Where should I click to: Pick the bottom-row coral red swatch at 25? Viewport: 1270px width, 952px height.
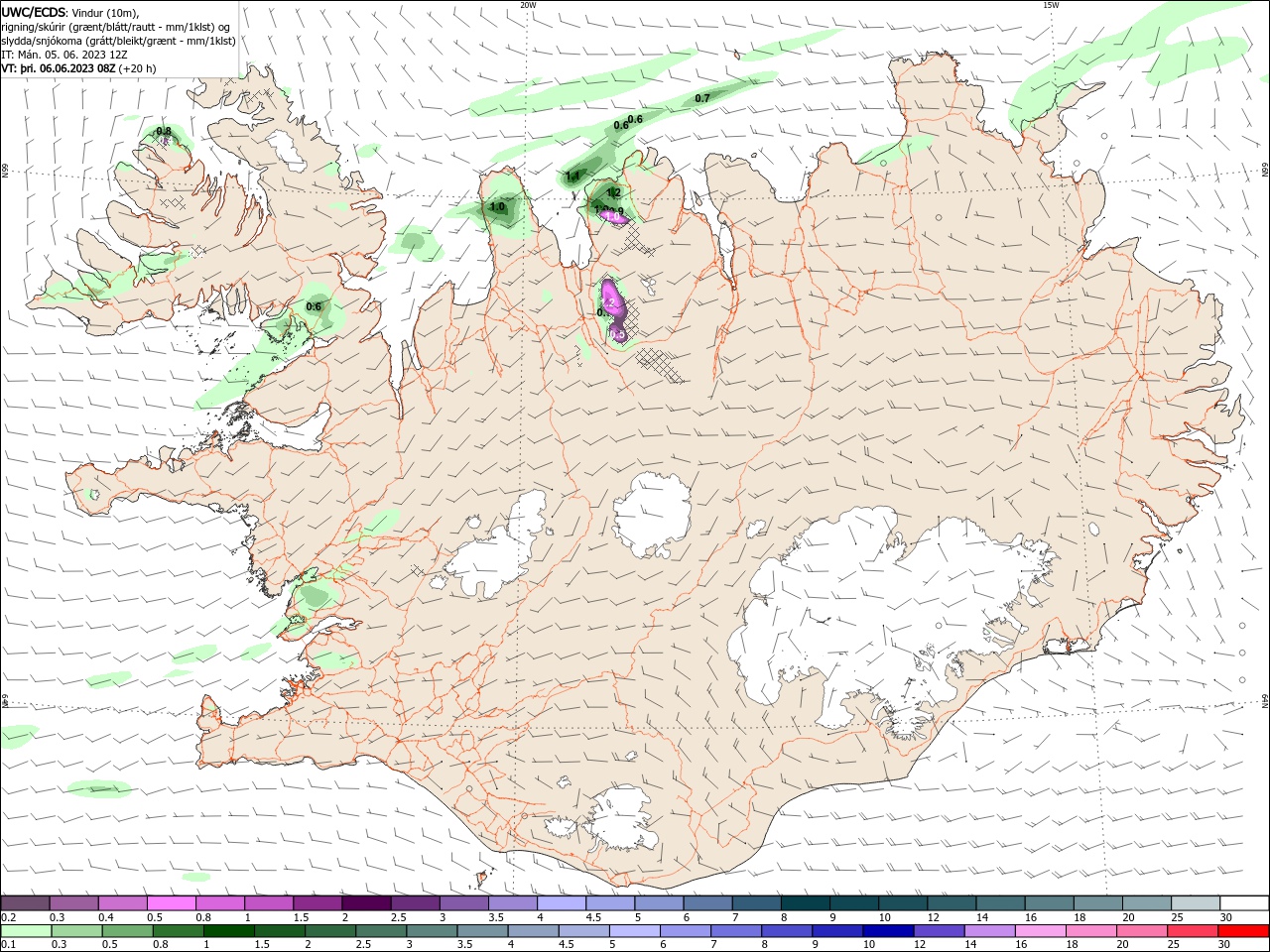click(x=1192, y=931)
